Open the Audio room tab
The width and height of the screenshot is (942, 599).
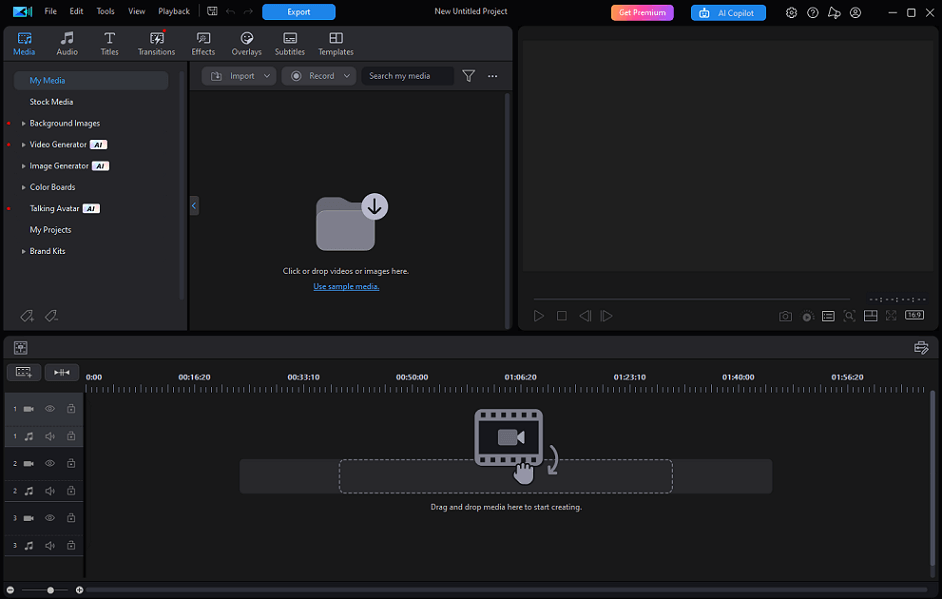(67, 44)
